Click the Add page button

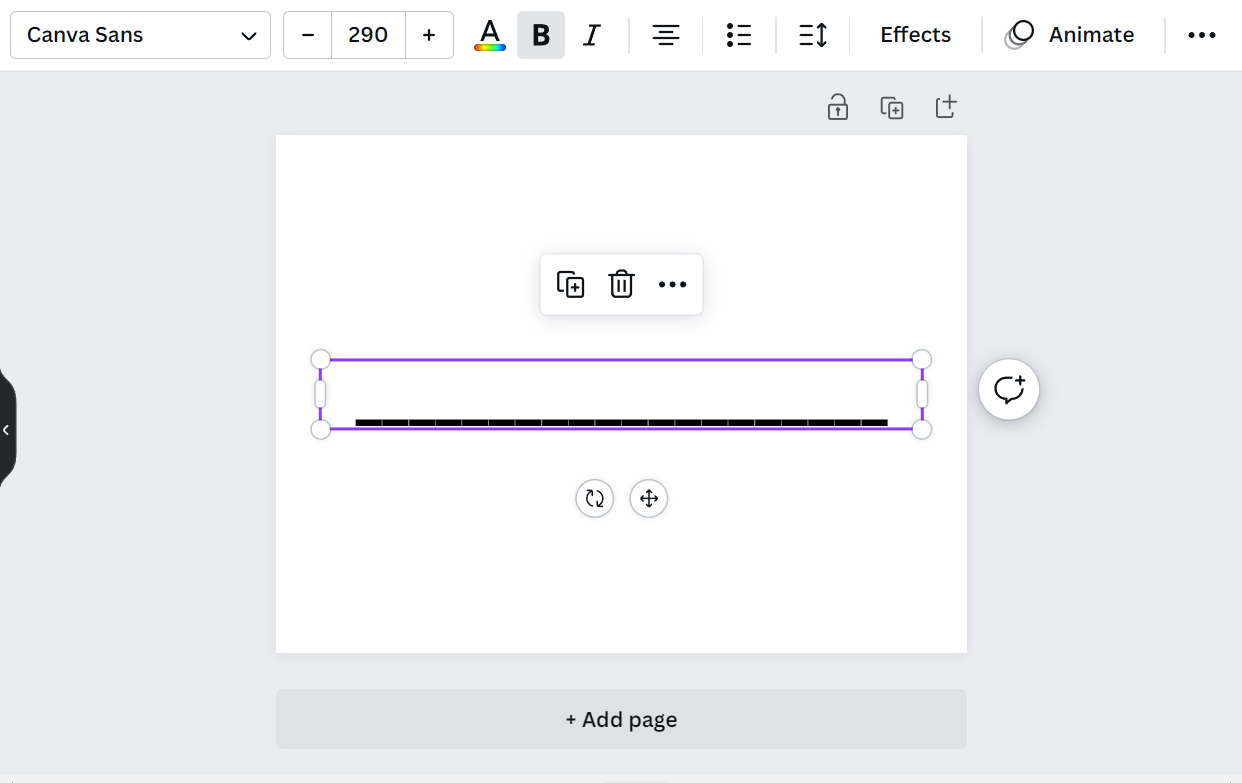tap(621, 718)
